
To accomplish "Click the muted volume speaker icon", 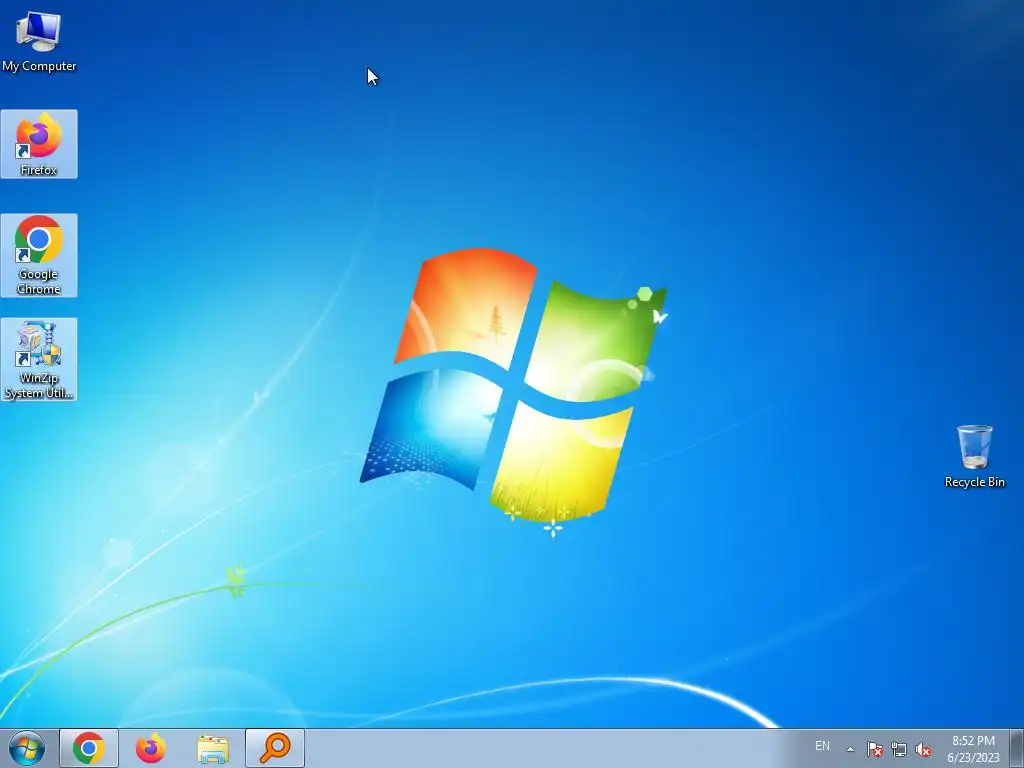I will [923, 749].
